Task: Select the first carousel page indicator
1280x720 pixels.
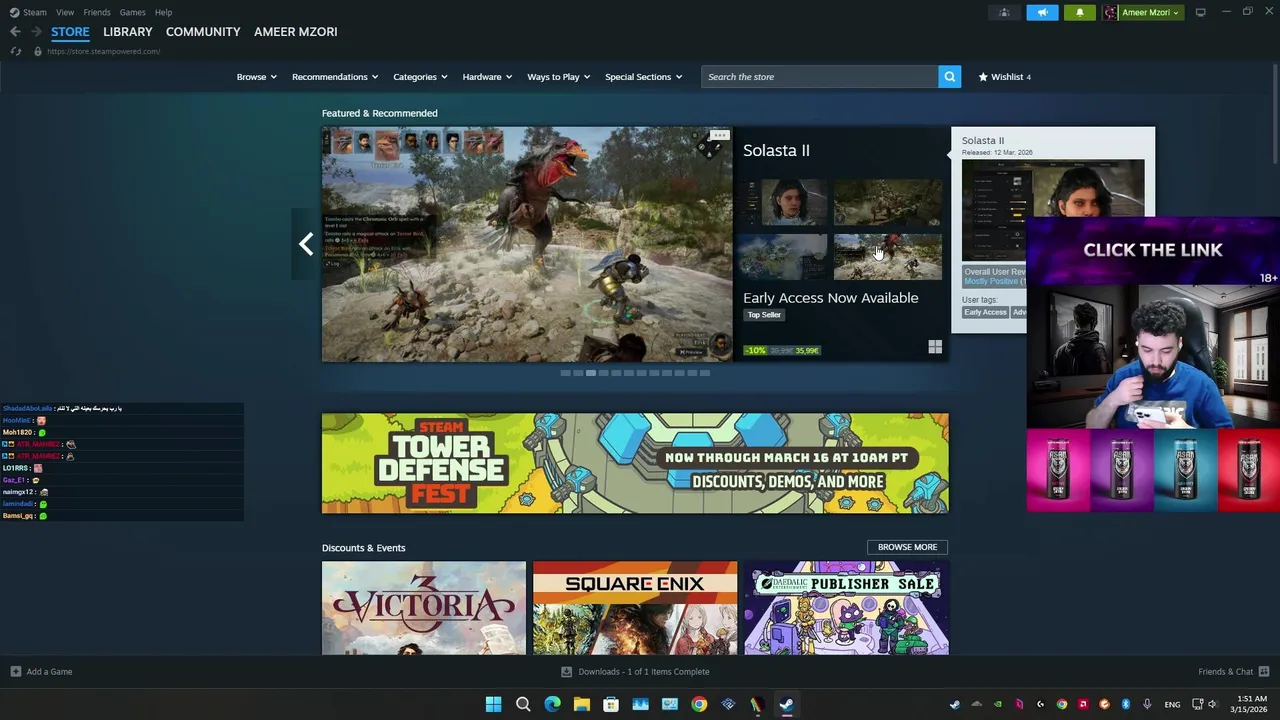Action: click(565, 373)
